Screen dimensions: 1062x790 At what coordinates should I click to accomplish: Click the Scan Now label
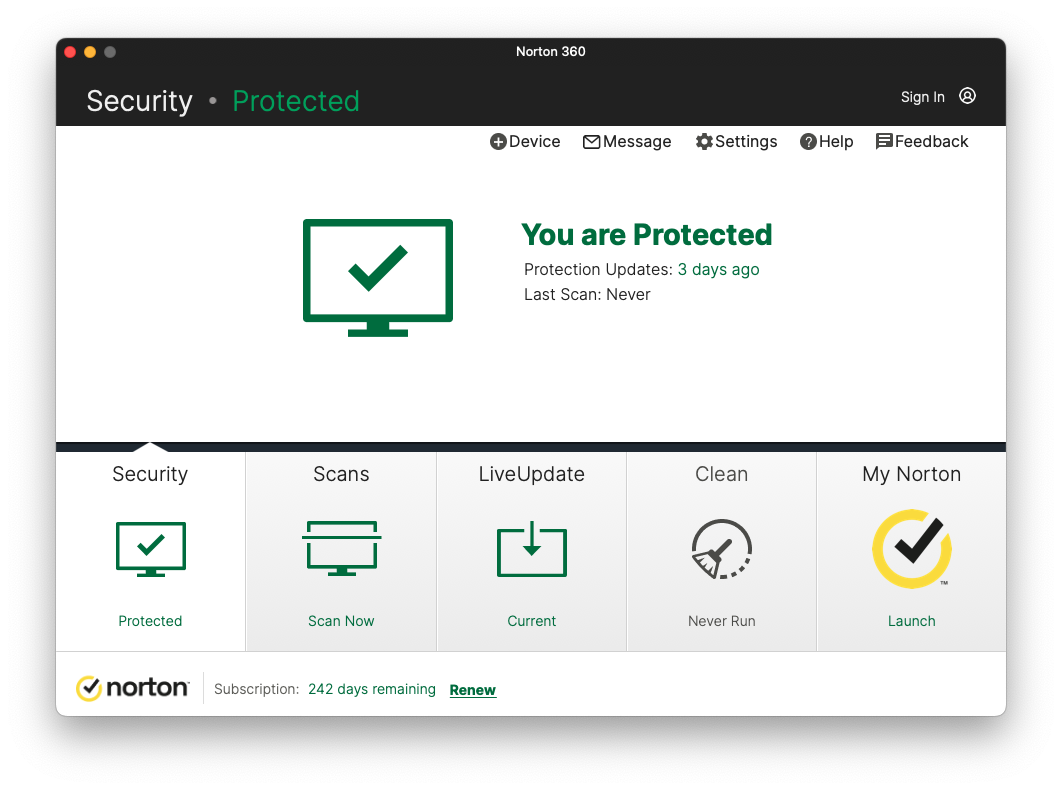coord(341,621)
